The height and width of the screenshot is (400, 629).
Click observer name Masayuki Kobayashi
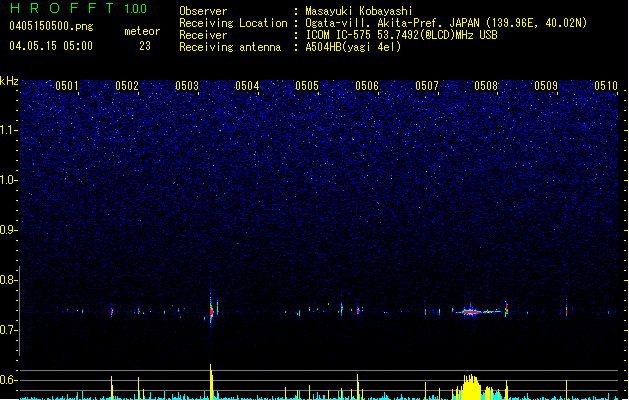tap(359, 11)
